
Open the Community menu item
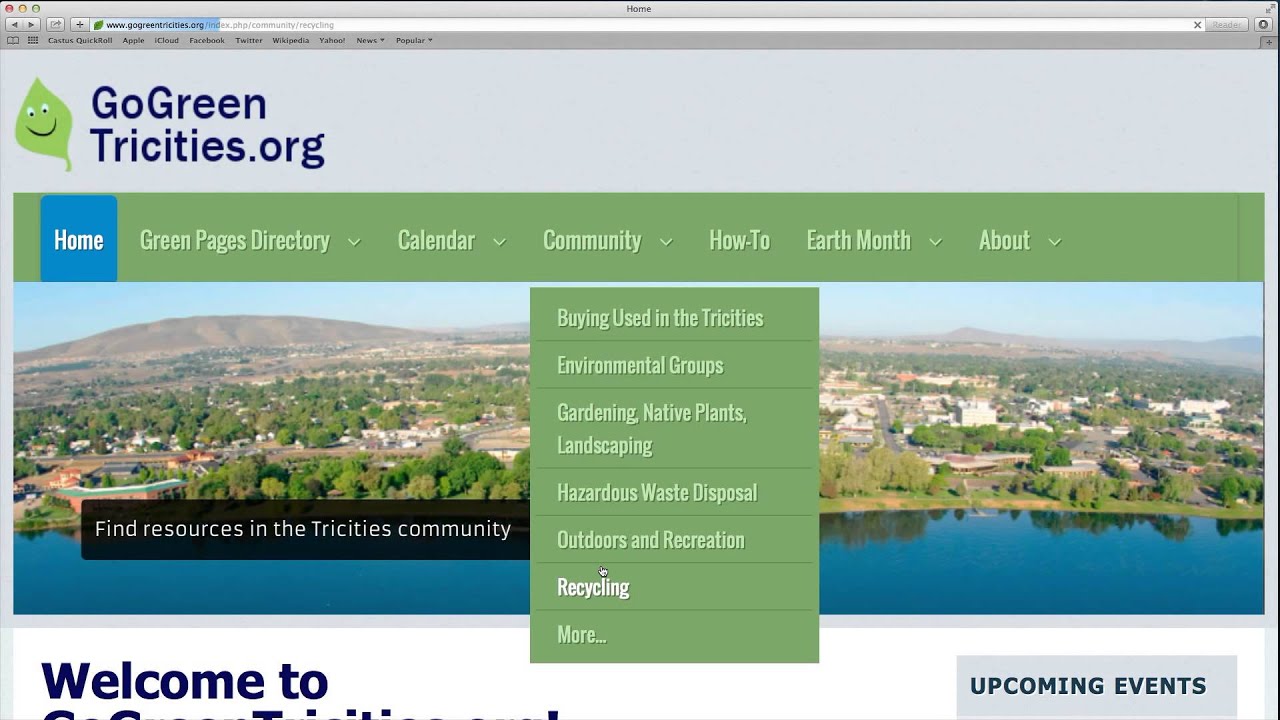592,240
